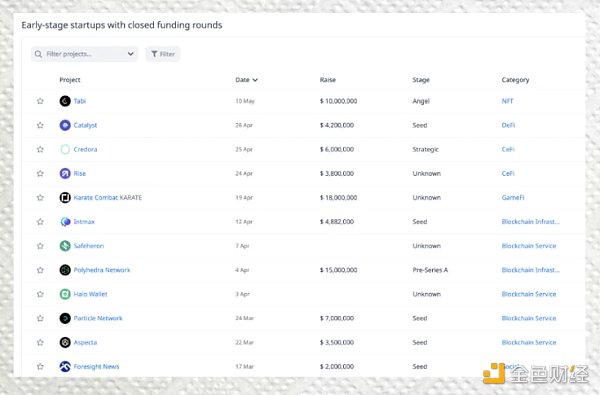Star the Credora project row
The image size is (600, 395).
(x=40, y=149)
